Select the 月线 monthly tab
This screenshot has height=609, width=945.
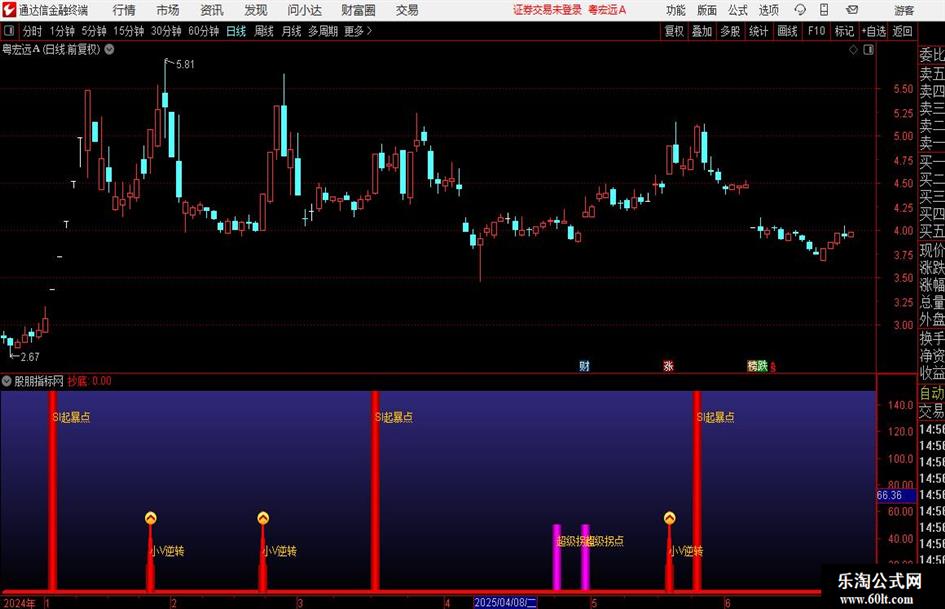[291, 31]
